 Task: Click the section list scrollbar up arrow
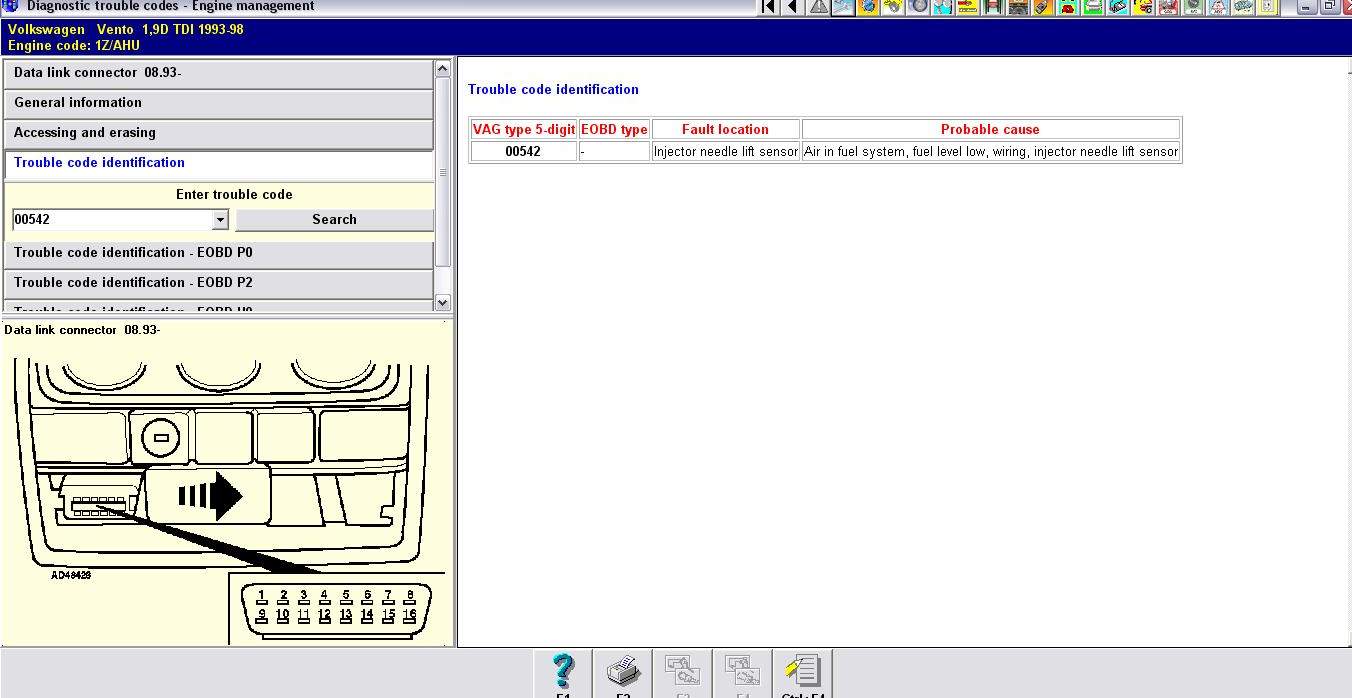[443, 69]
